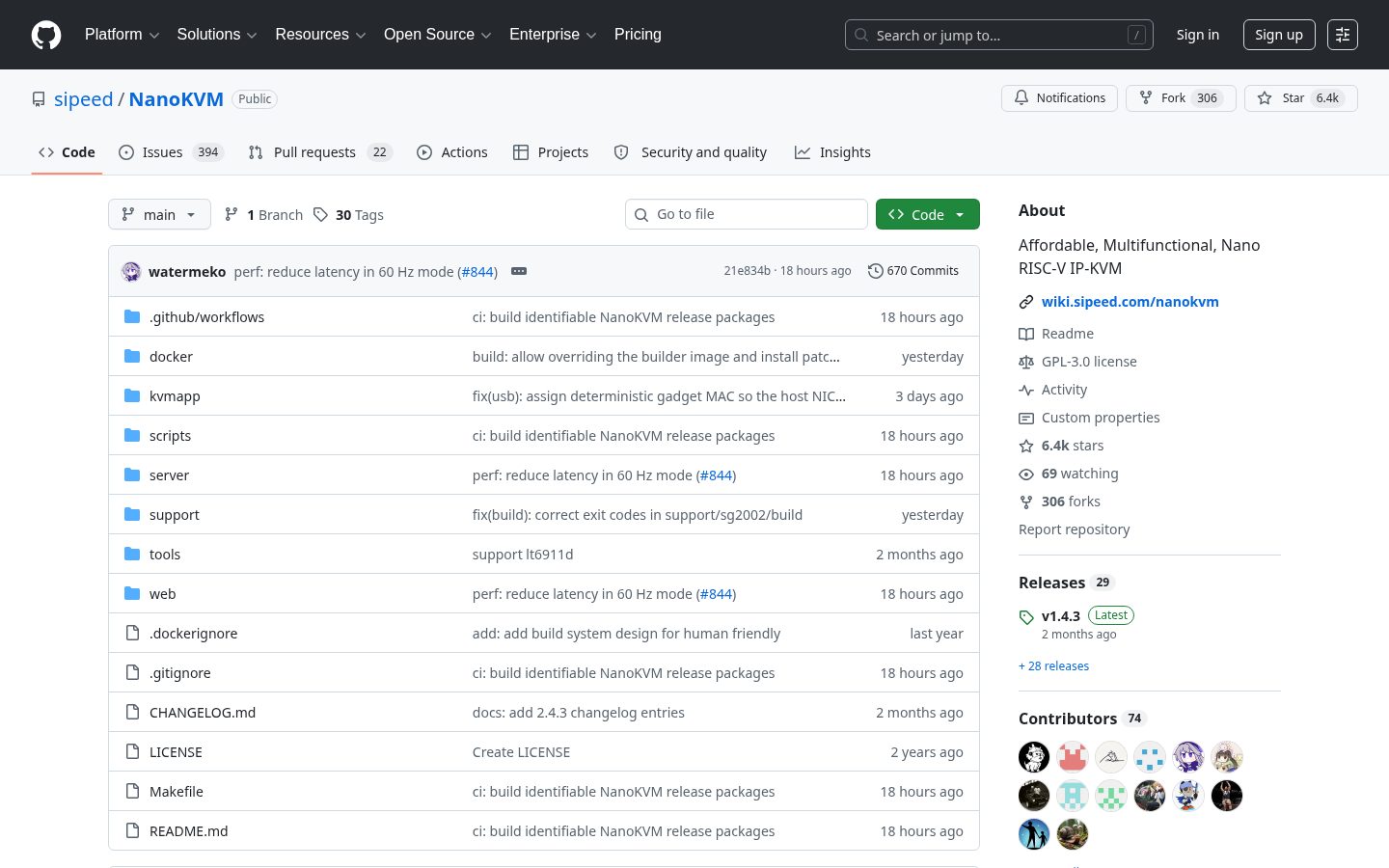Image resolution: width=1389 pixels, height=868 pixels.
Task: Open the accessibility settings icon beside Sign up
Action: pos(1343,35)
